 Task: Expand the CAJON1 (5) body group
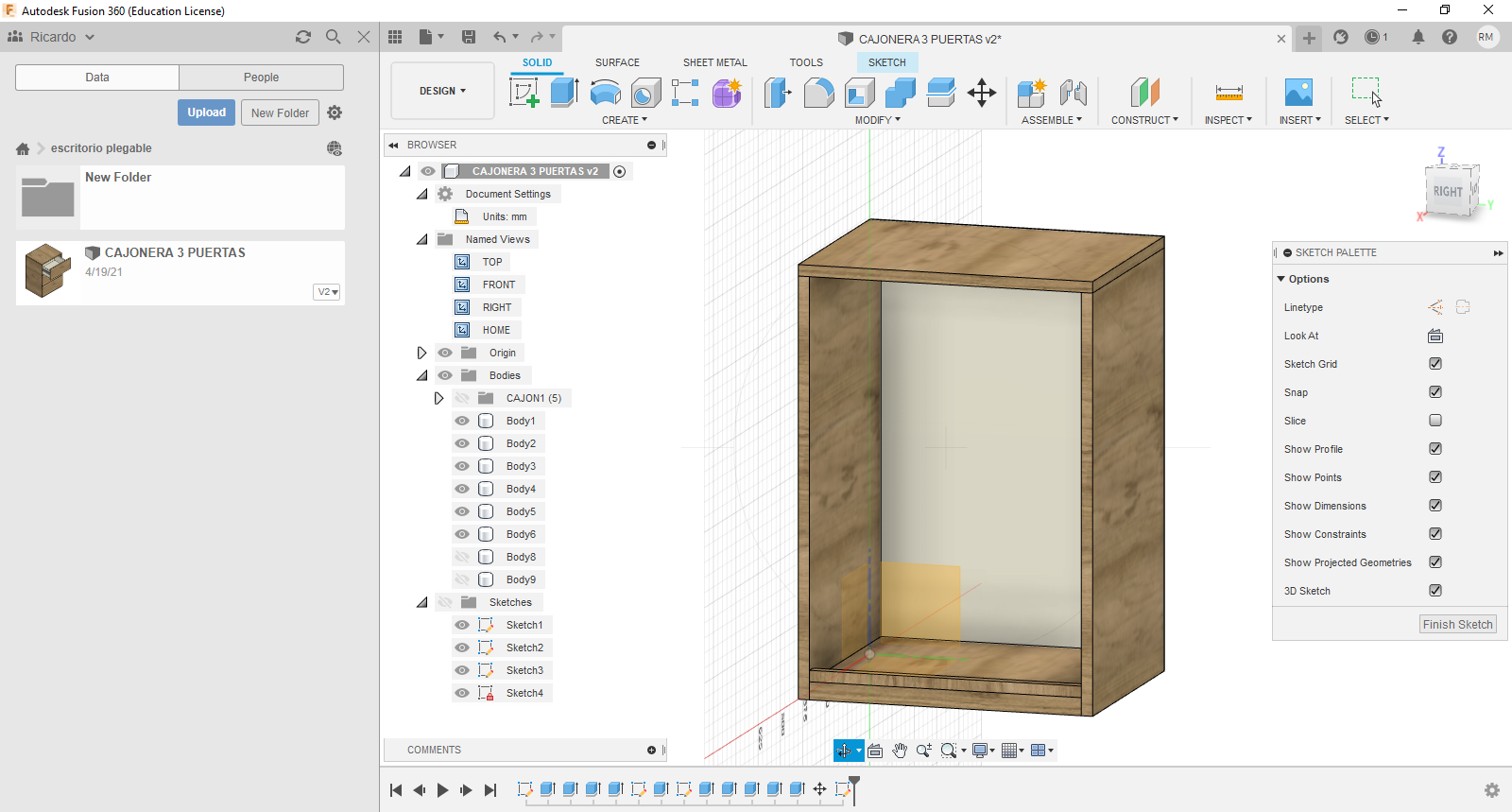pos(438,398)
